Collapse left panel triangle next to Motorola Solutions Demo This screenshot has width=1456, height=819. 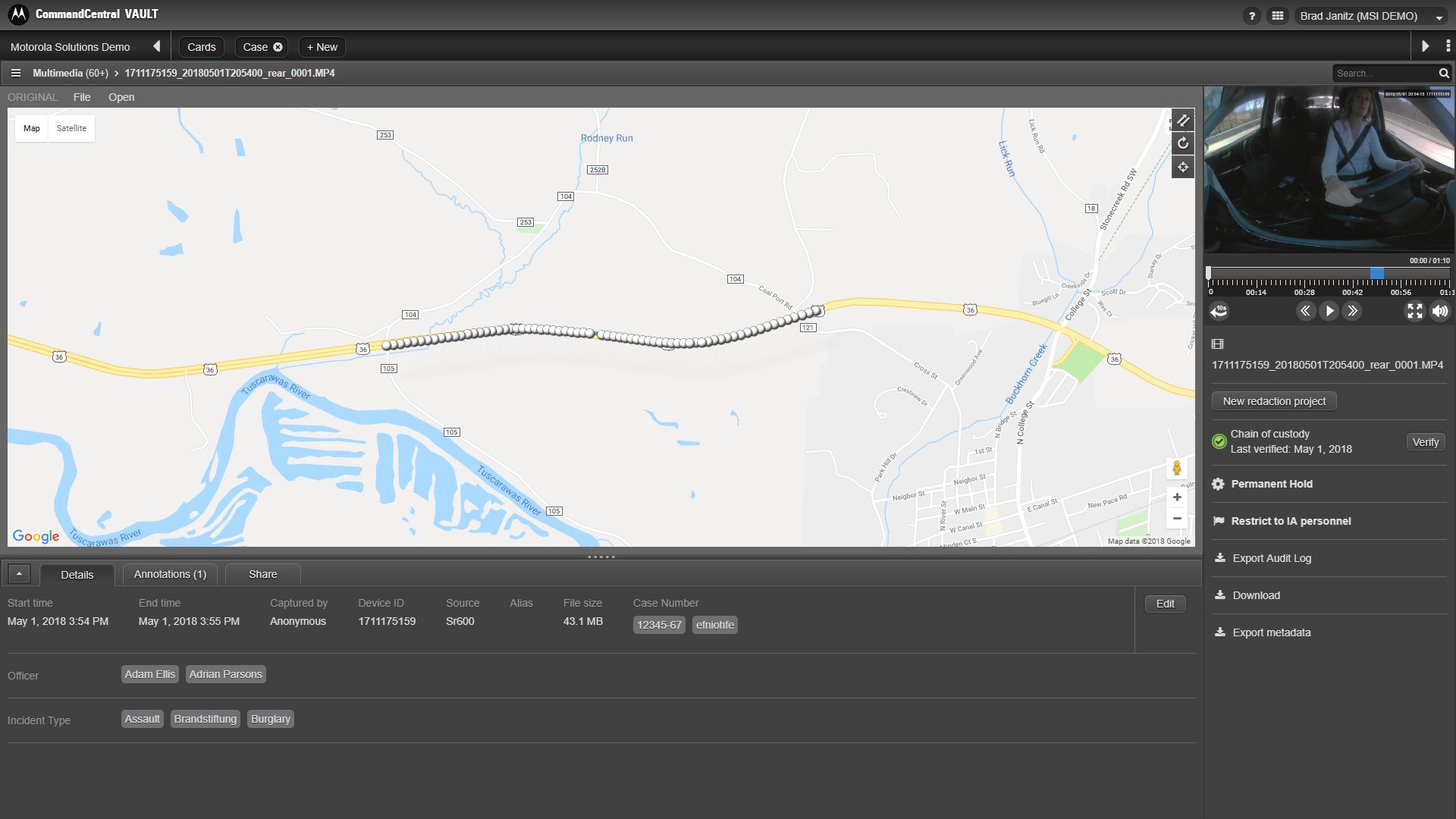(x=157, y=46)
